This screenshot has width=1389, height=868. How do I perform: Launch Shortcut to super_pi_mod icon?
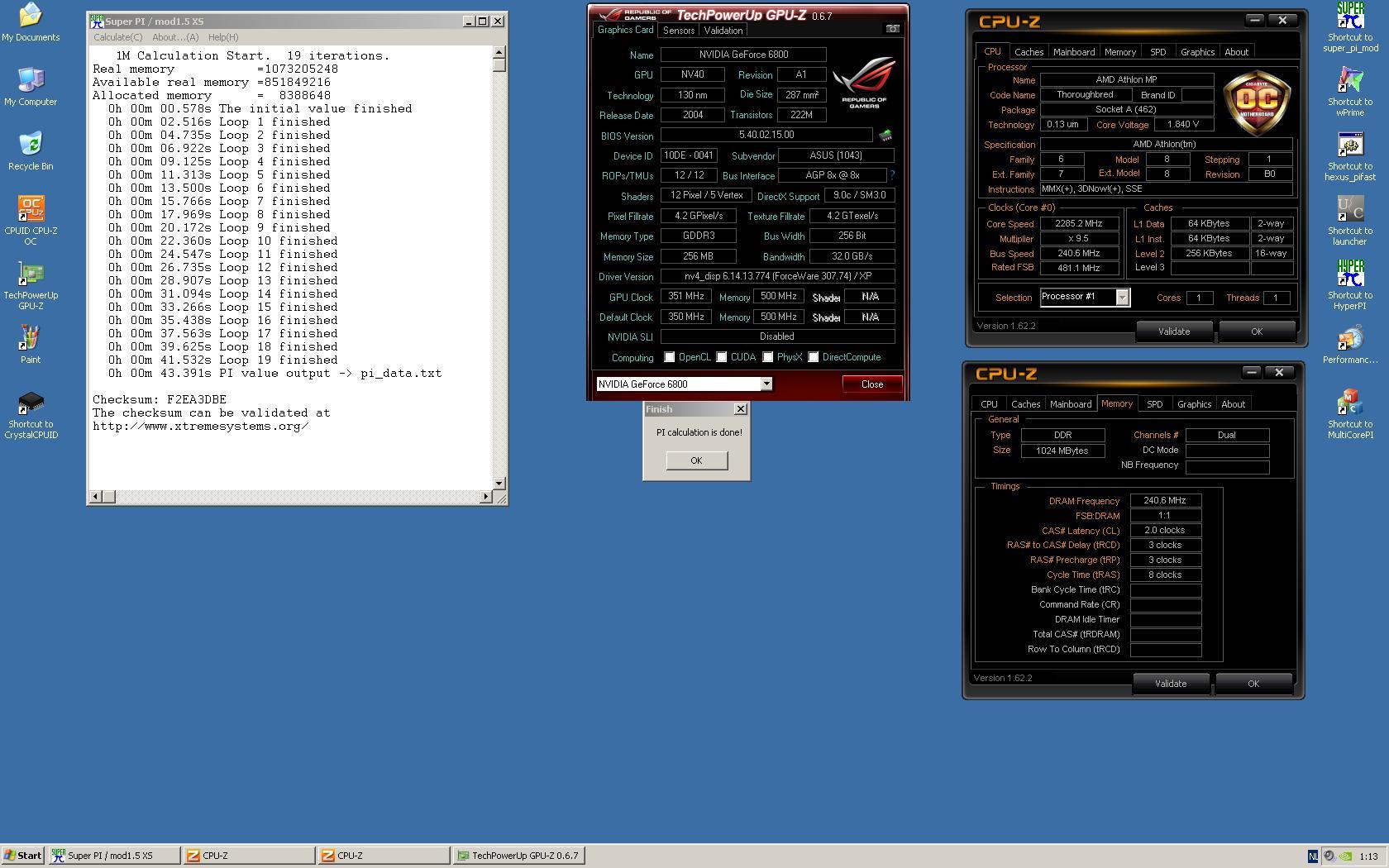pyautogui.click(x=1350, y=27)
